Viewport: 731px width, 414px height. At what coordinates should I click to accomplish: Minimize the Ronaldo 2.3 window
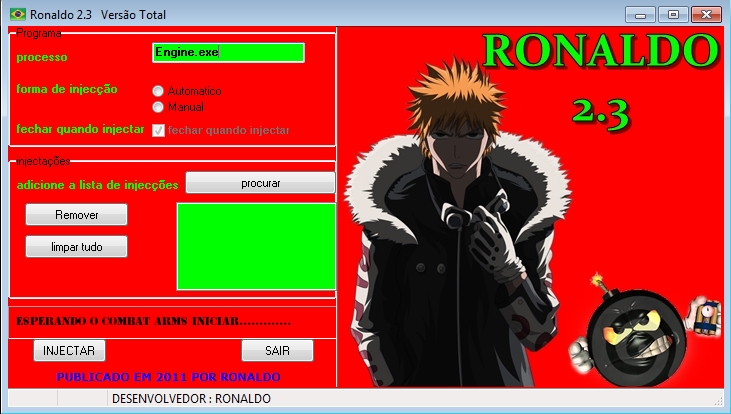[641, 15]
